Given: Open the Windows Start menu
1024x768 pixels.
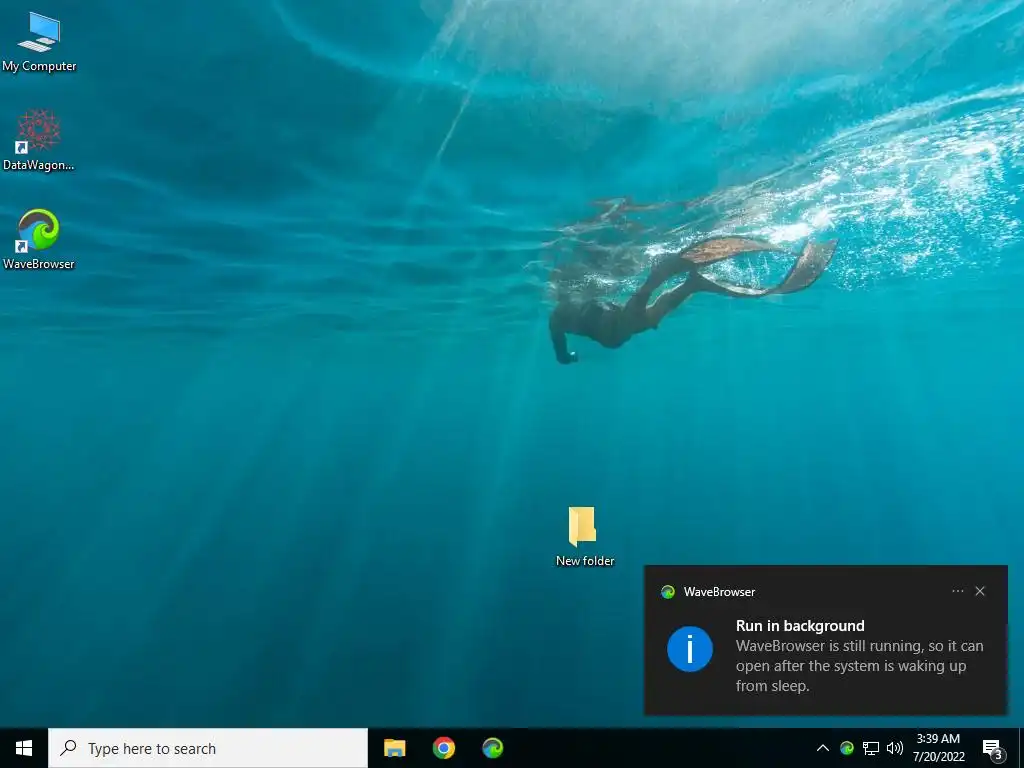Looking at the screenshot, I should click(24, 748).
